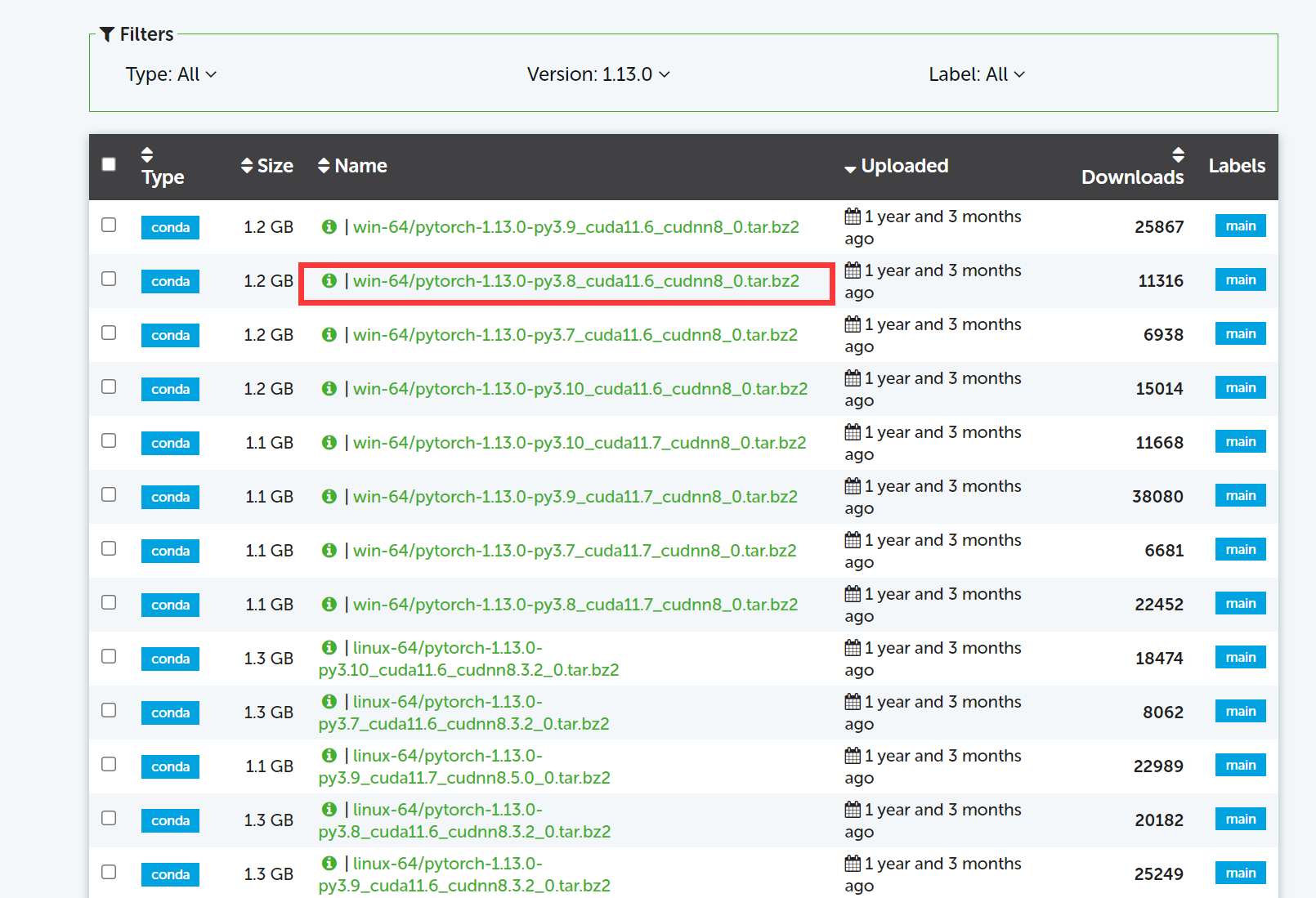Click sort arrow beside Uploaded column header
The height and width of the screenshot is (898, 1316).
click(x=850, y=169)
